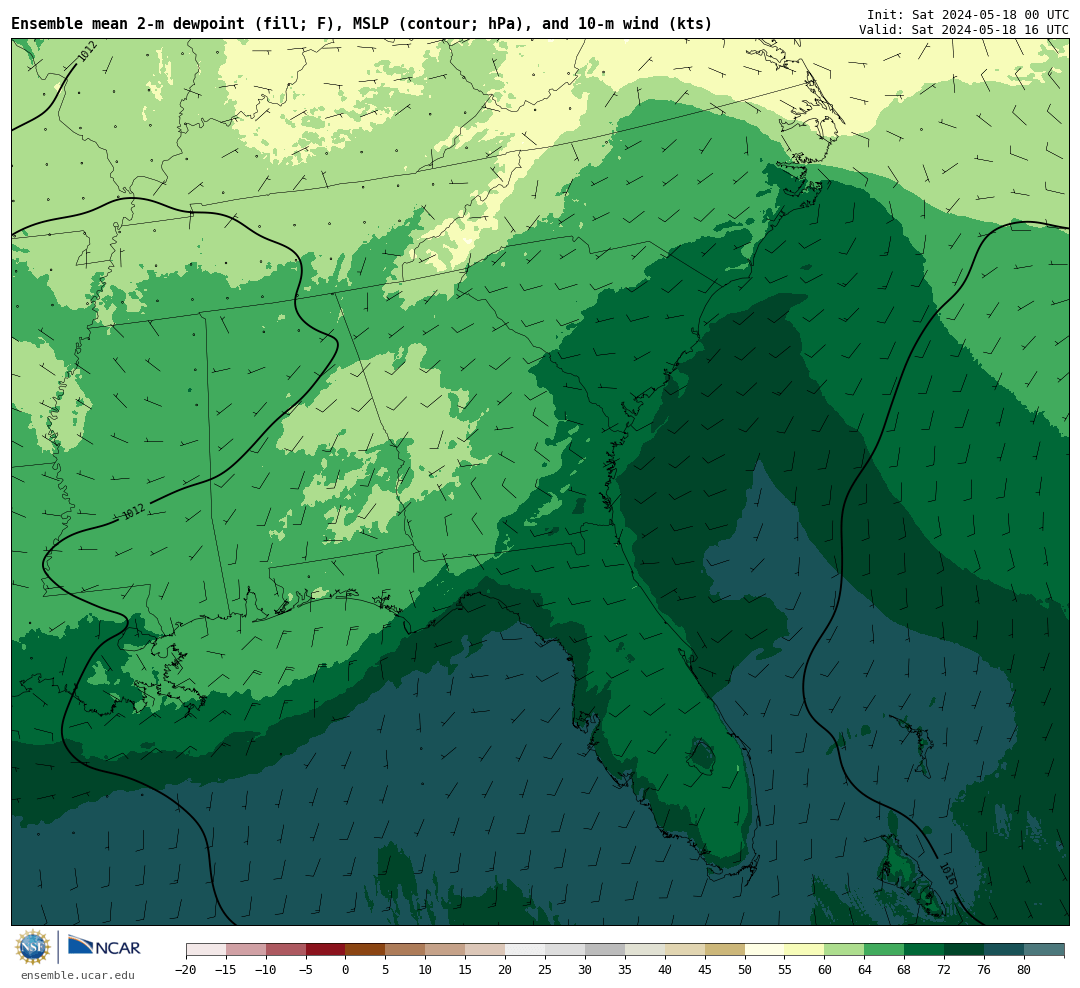
Task: Click the colorbar tick label 25
Action: tap(545, 970)
